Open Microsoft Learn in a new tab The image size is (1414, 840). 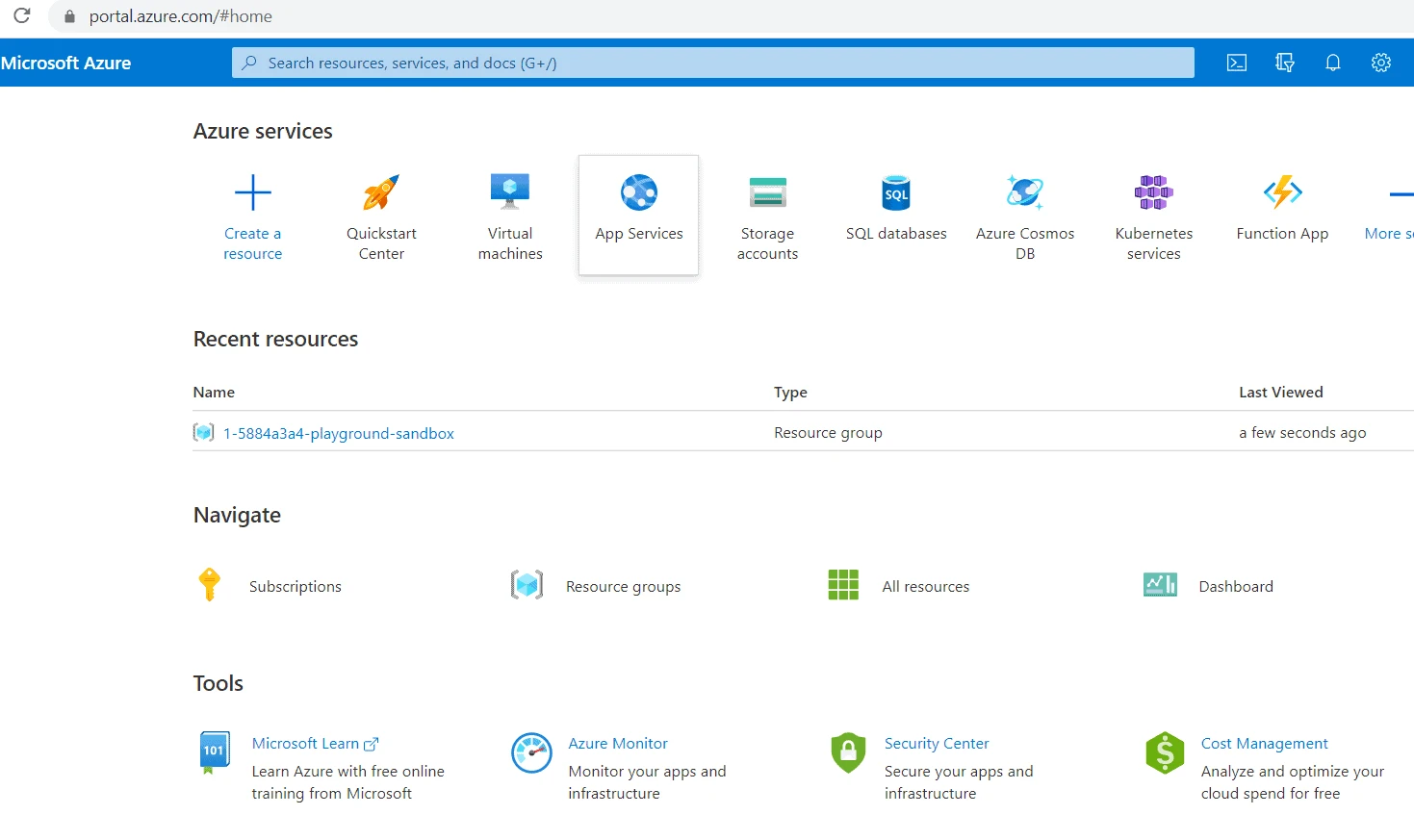point(308,743)
